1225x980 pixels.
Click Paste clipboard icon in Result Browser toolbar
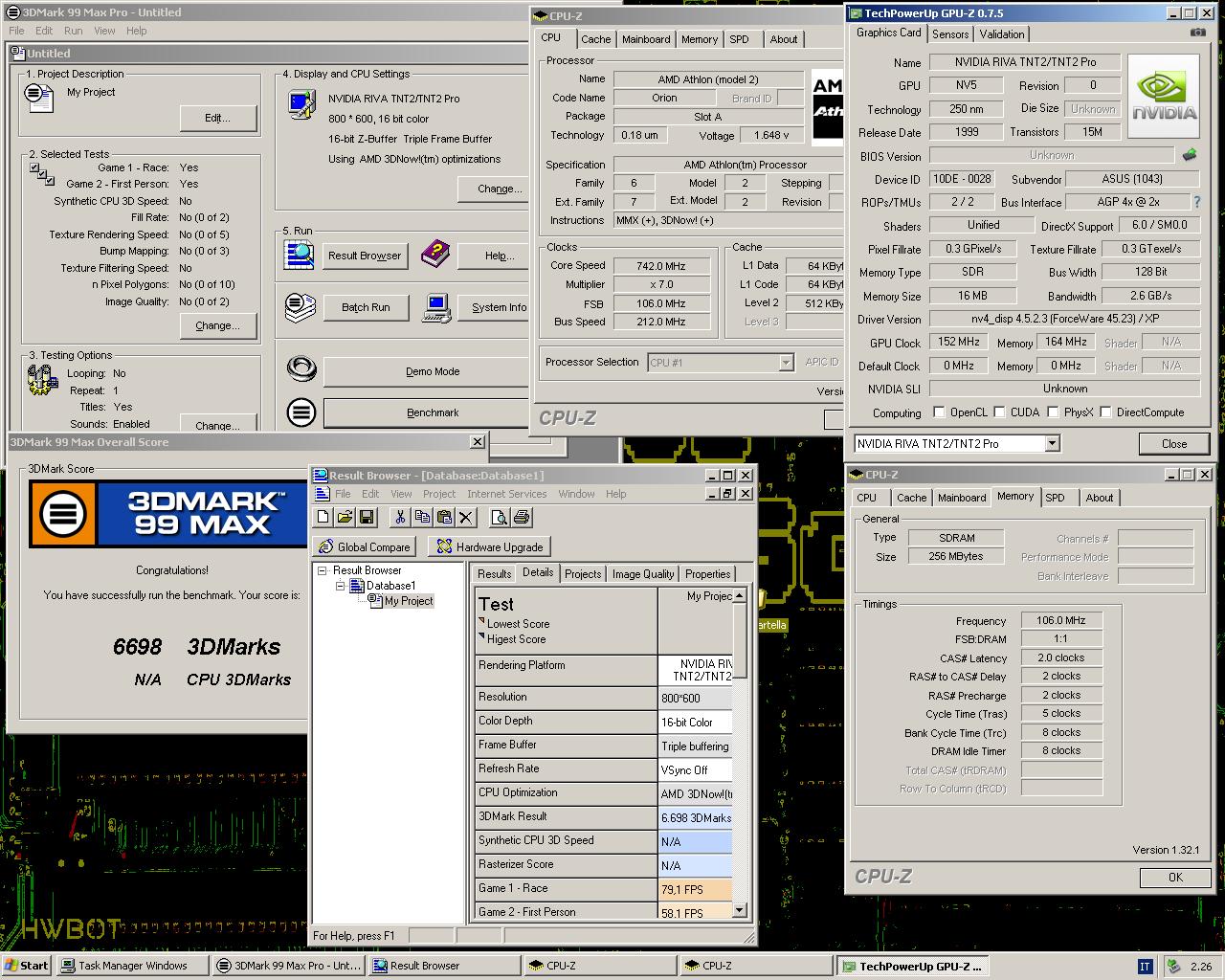click(444, 518)
